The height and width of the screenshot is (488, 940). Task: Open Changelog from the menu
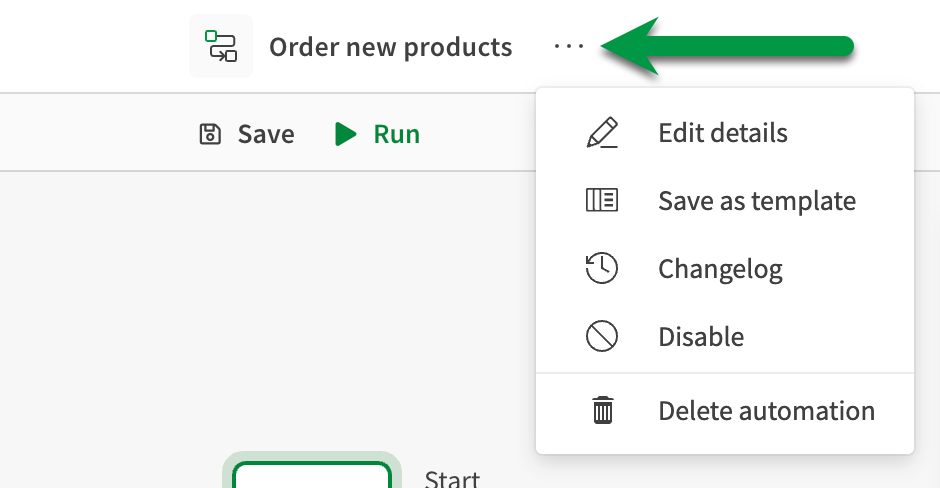pos(720,268)
